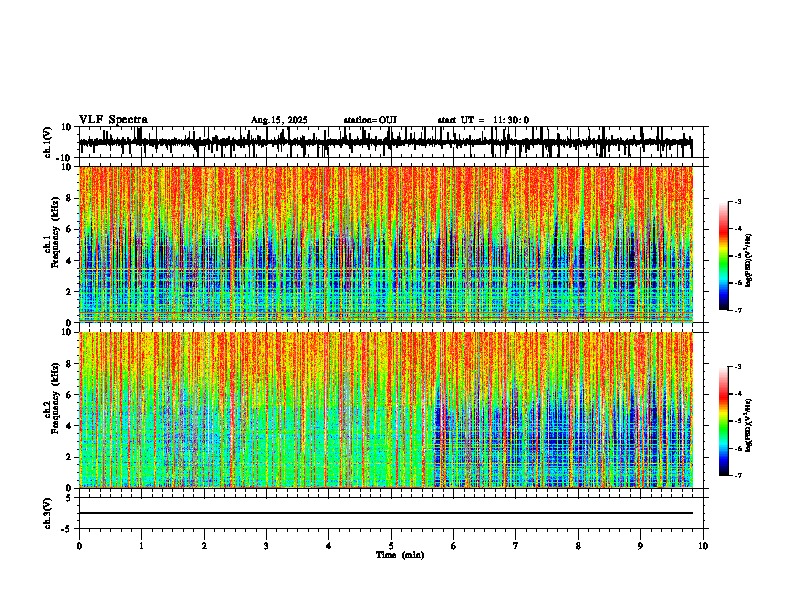
Task: Click the ch.2 color bar log(PSD) unit label
Action: [x=748, y=425]
